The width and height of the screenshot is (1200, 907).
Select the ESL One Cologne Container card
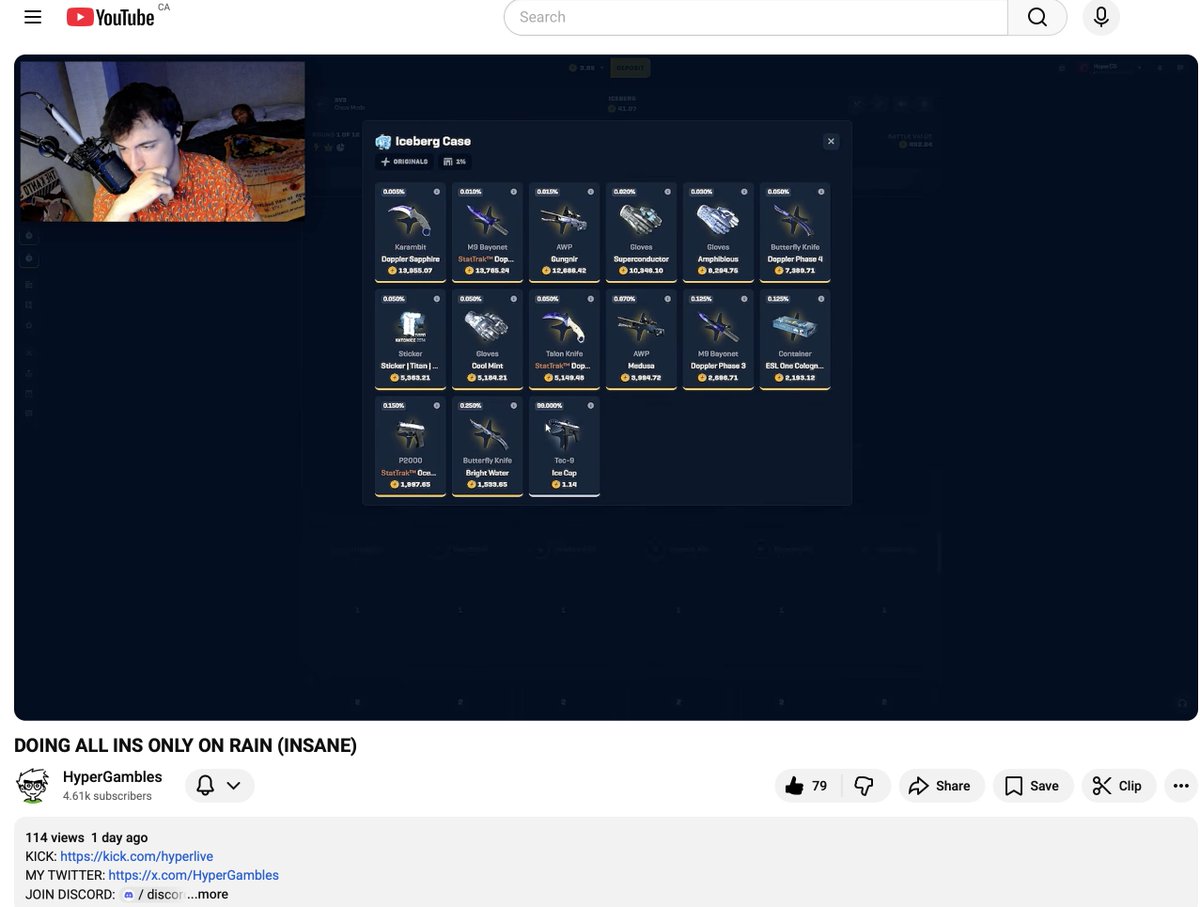tap(795, 339)
